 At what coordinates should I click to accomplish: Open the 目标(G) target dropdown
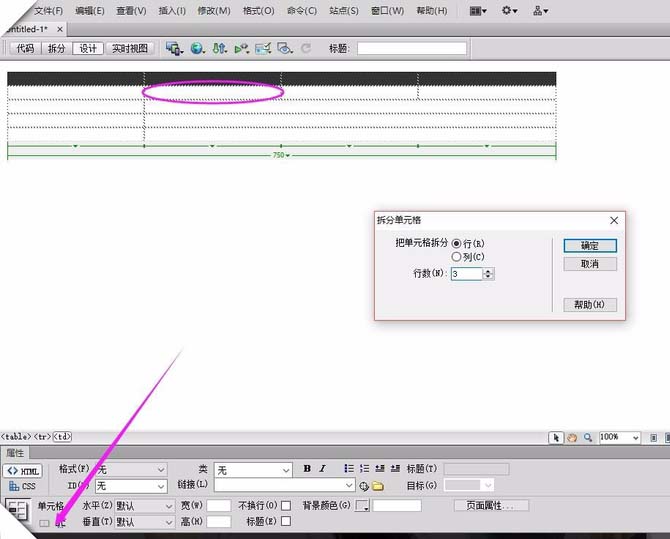[x=469, y=485]
